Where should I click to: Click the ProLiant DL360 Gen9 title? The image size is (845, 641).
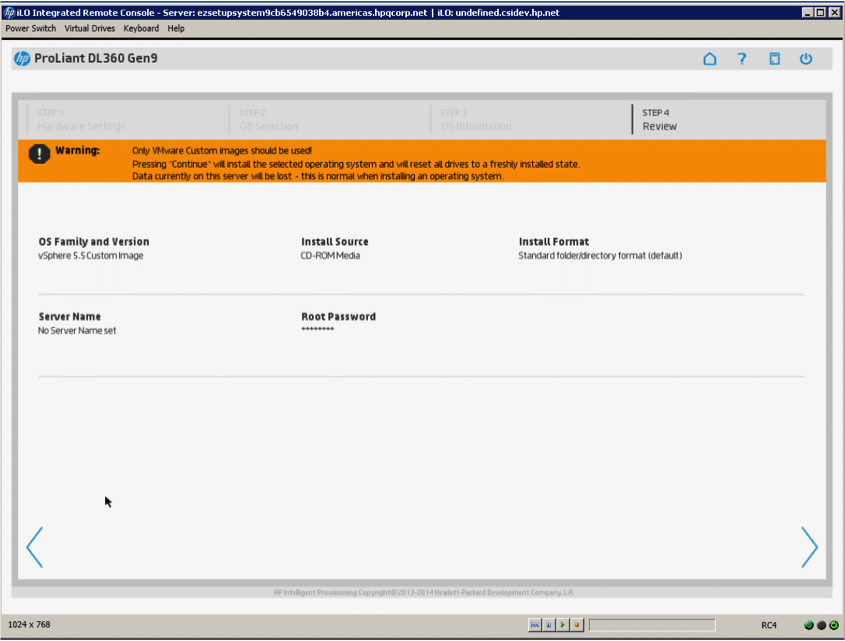point(96,58)
